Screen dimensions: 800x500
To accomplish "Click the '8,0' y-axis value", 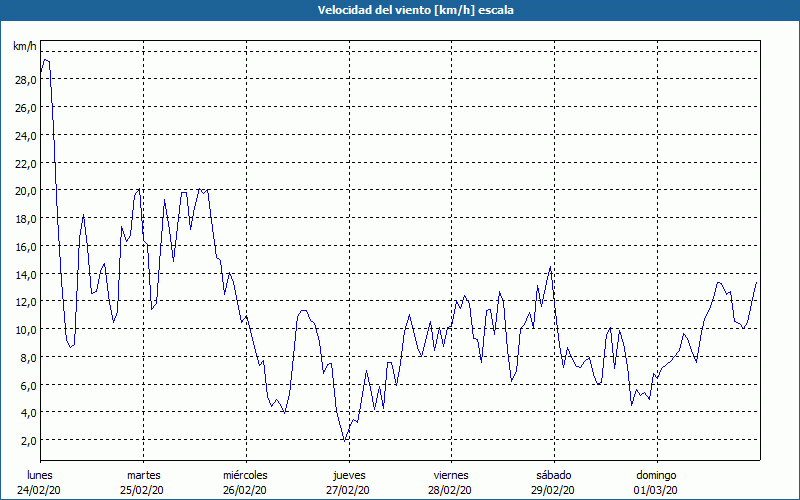I will (x=28, y=358).
